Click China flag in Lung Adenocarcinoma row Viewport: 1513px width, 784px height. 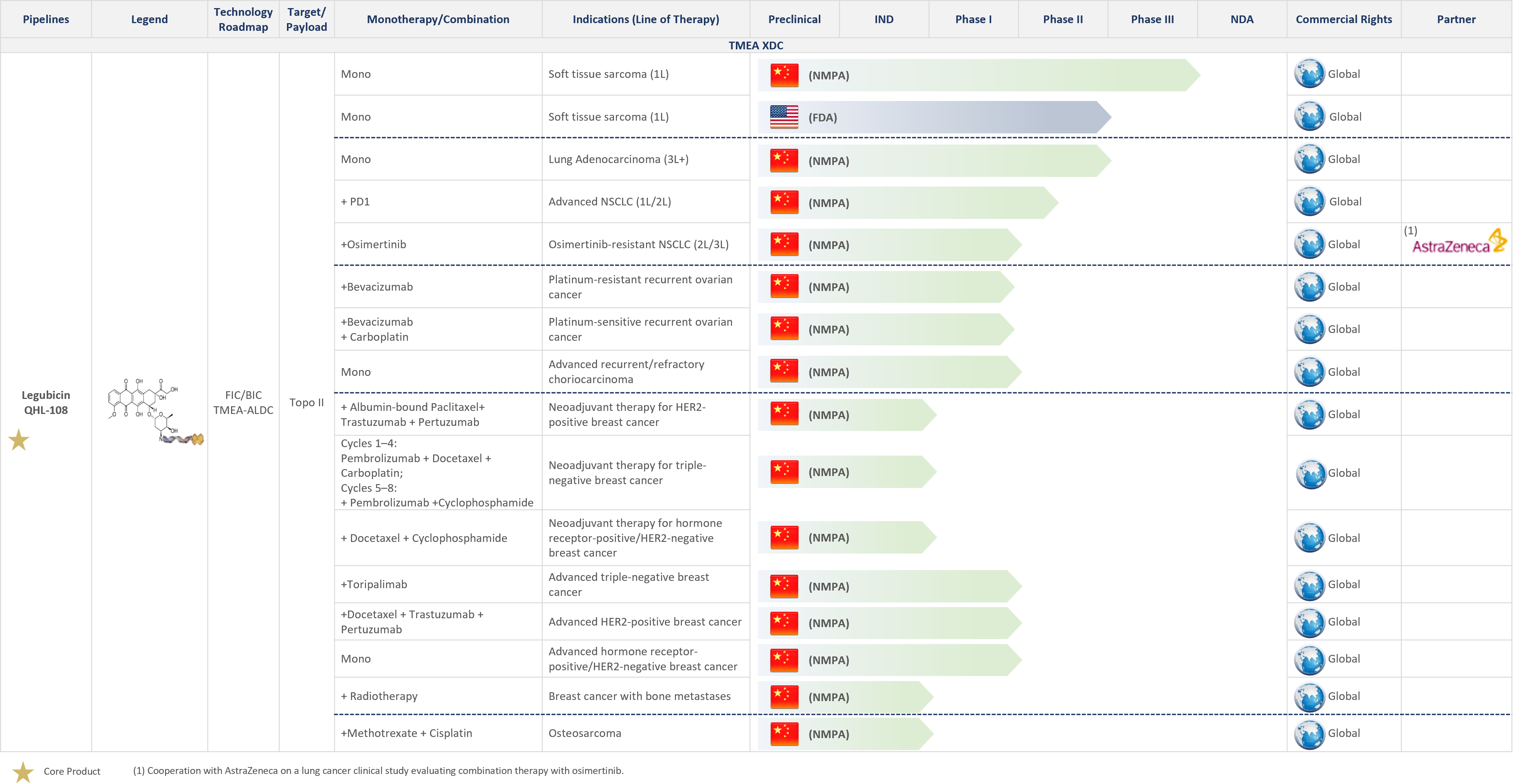(784, 160)
